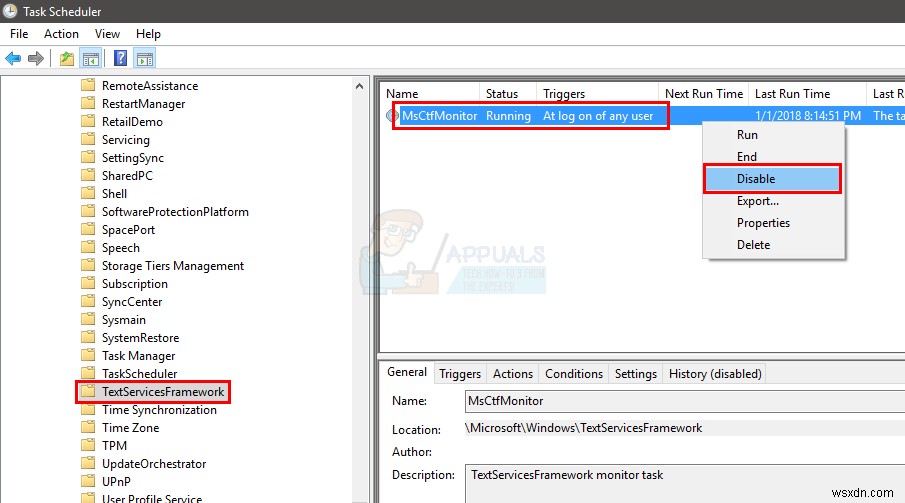Toggle the Show/Hide Console Tree icon
The image size is (905, 503).
point(91,58)
